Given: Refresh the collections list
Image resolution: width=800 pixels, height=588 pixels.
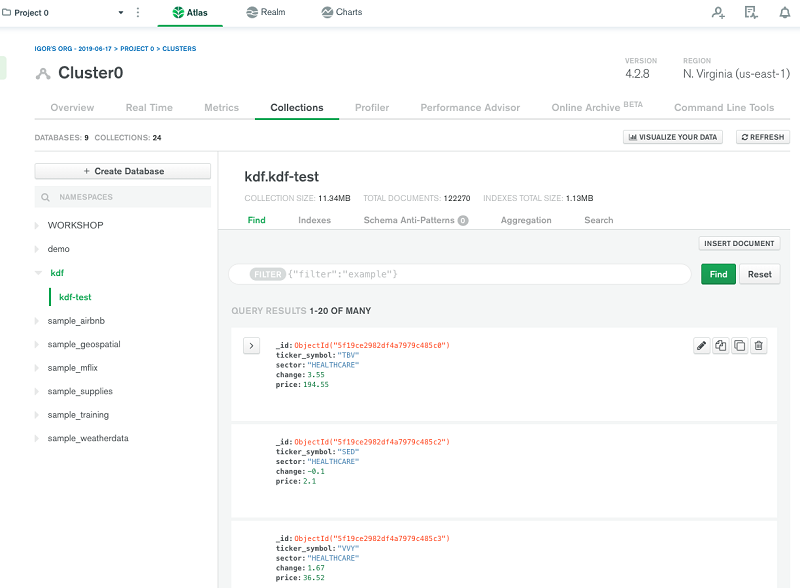Looking at the screenshot, I should [763, 137].
